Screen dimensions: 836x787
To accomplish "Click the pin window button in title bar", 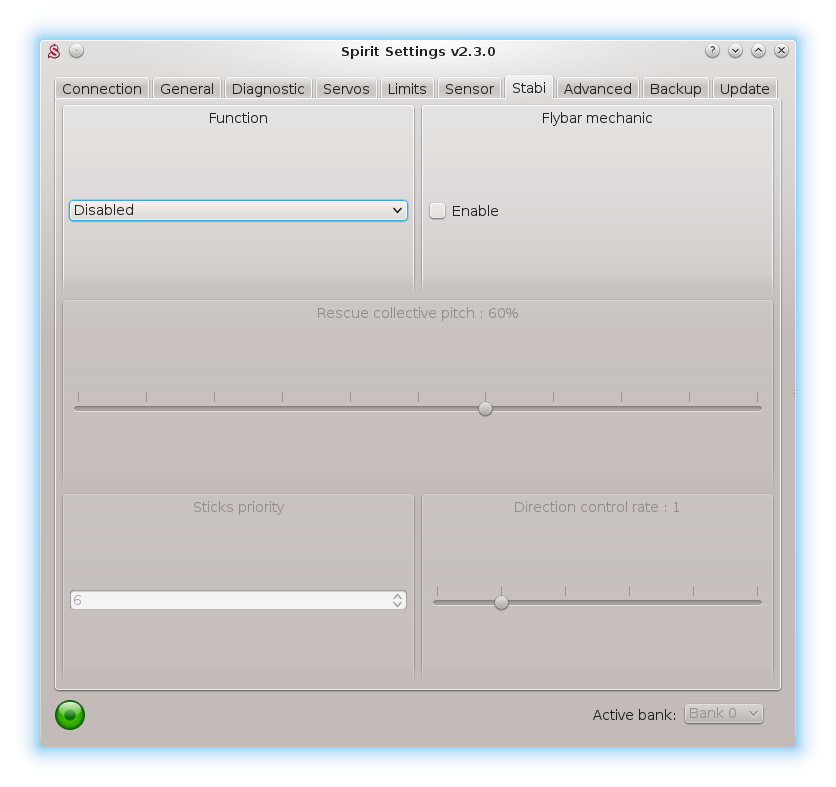I will [77, 51].
